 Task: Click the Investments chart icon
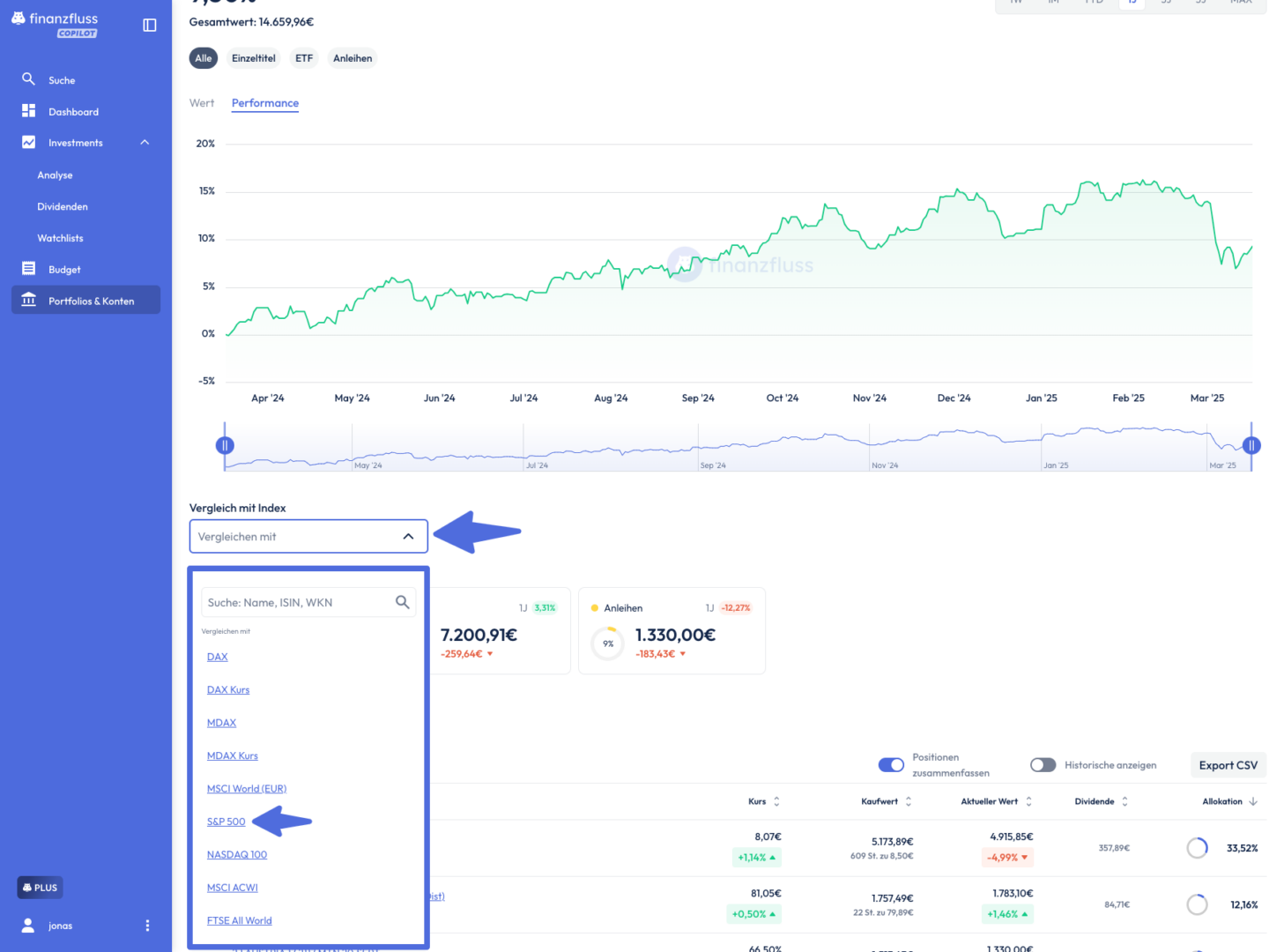[x=28, y=142]
